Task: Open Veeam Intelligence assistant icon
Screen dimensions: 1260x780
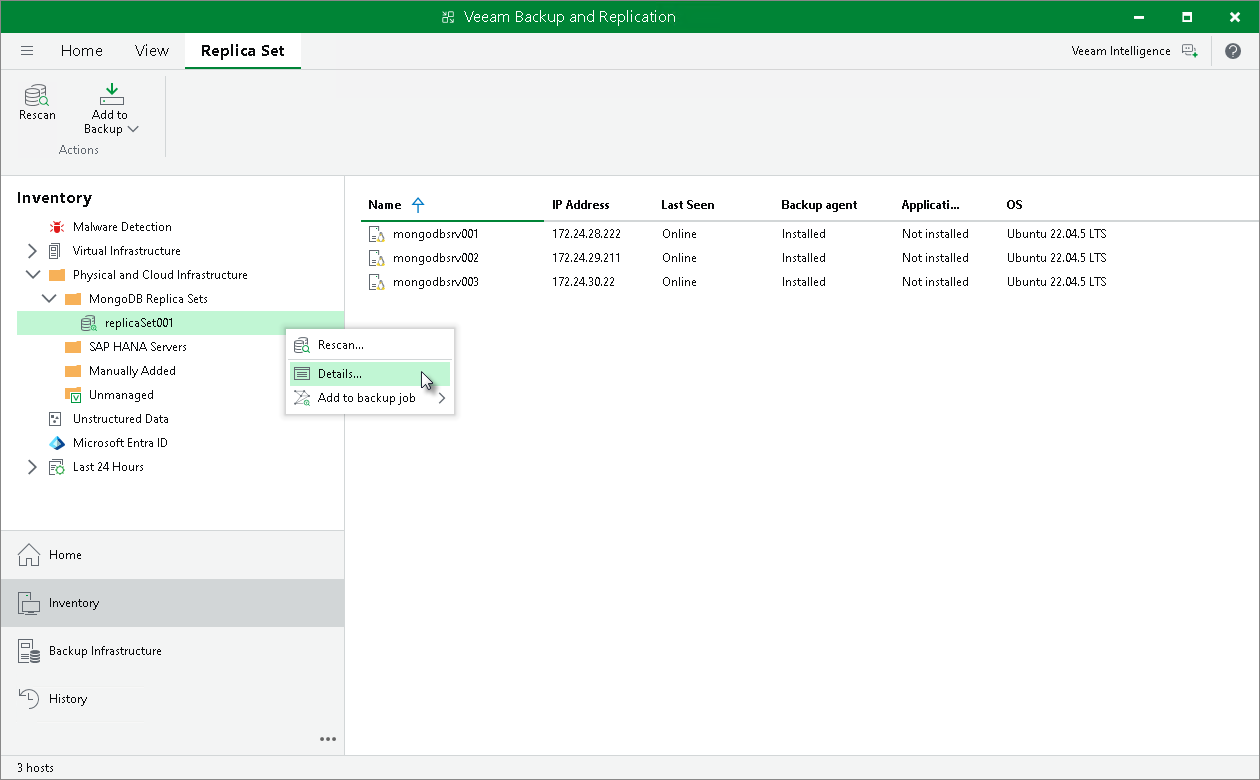Action: 1189,51
